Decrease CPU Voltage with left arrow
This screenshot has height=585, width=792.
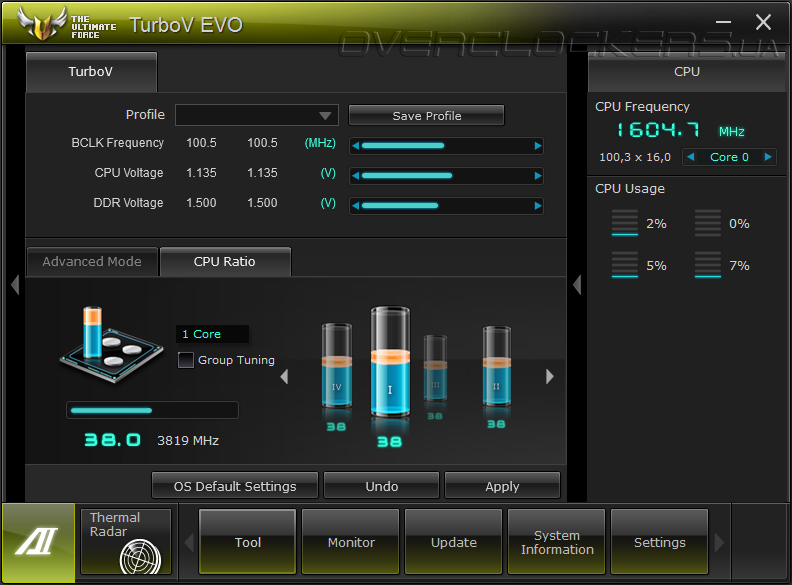(x=356, y=176)
